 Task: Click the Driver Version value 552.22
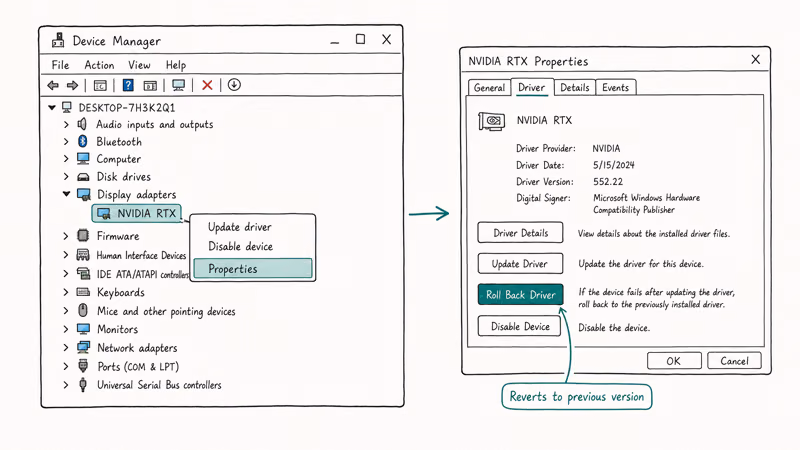pos(608,182)
